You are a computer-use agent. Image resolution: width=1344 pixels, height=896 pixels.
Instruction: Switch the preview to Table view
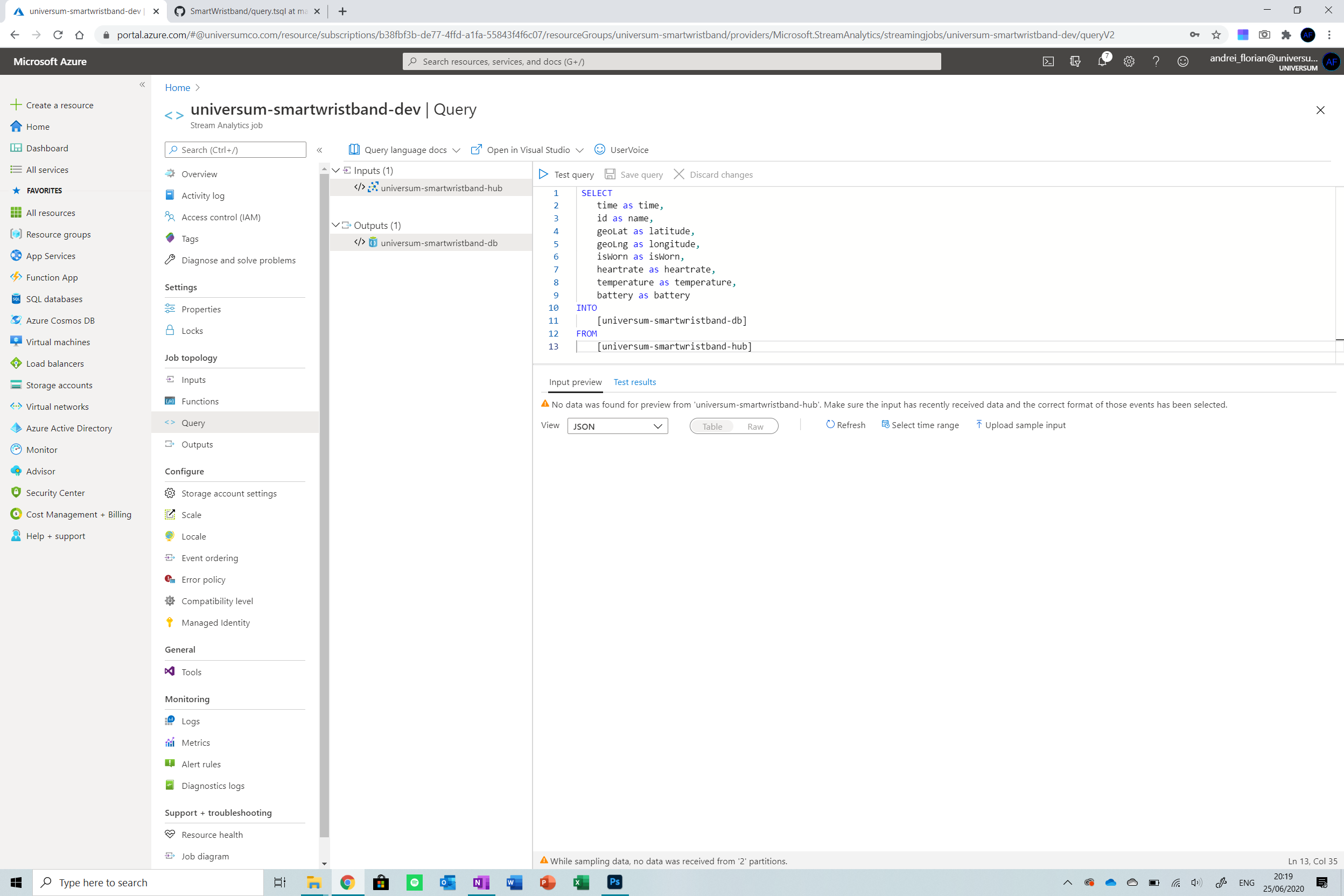(x=712, y=426)
